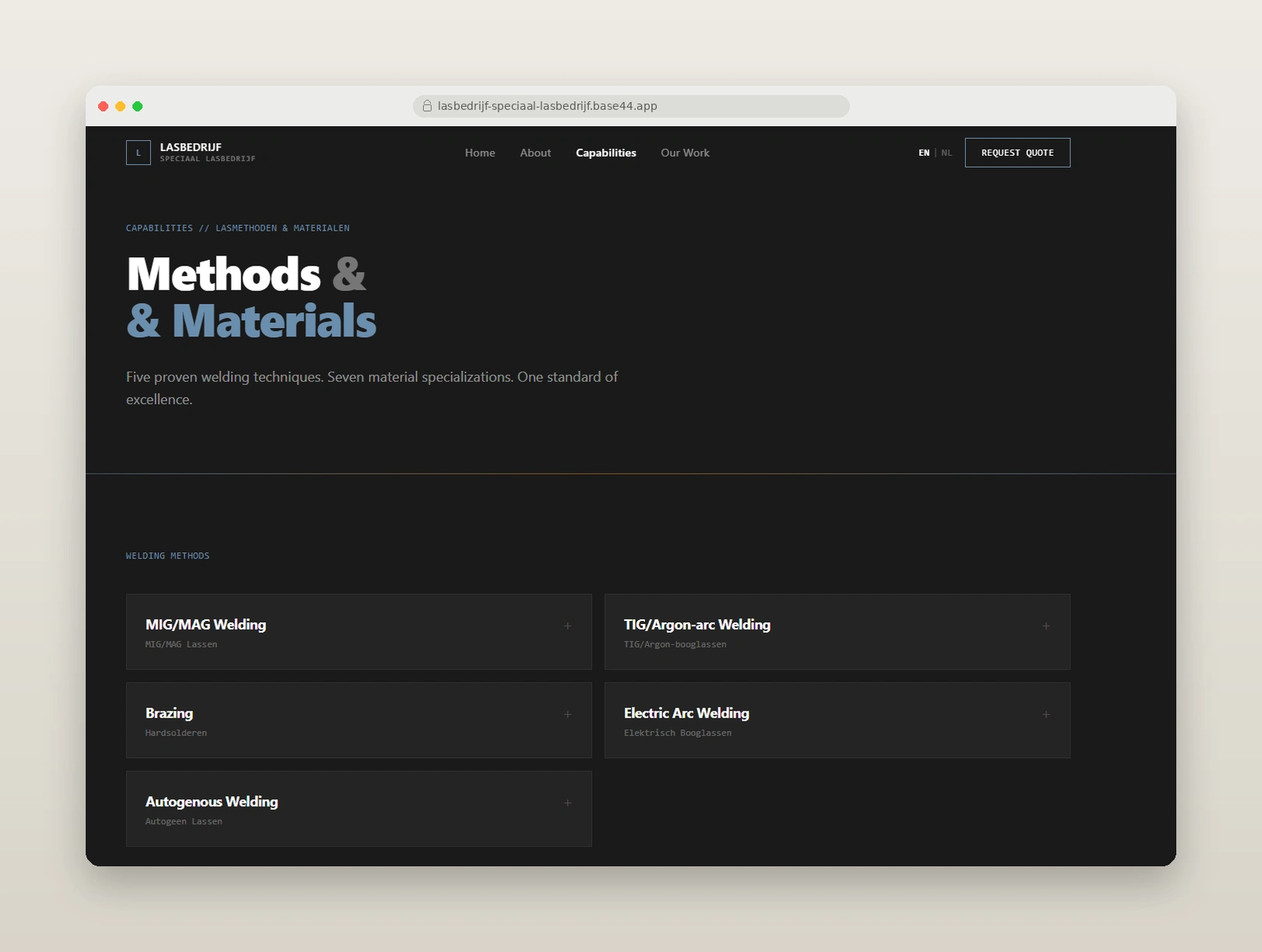Click the Hardsolderen subtitle

[176, 733]
